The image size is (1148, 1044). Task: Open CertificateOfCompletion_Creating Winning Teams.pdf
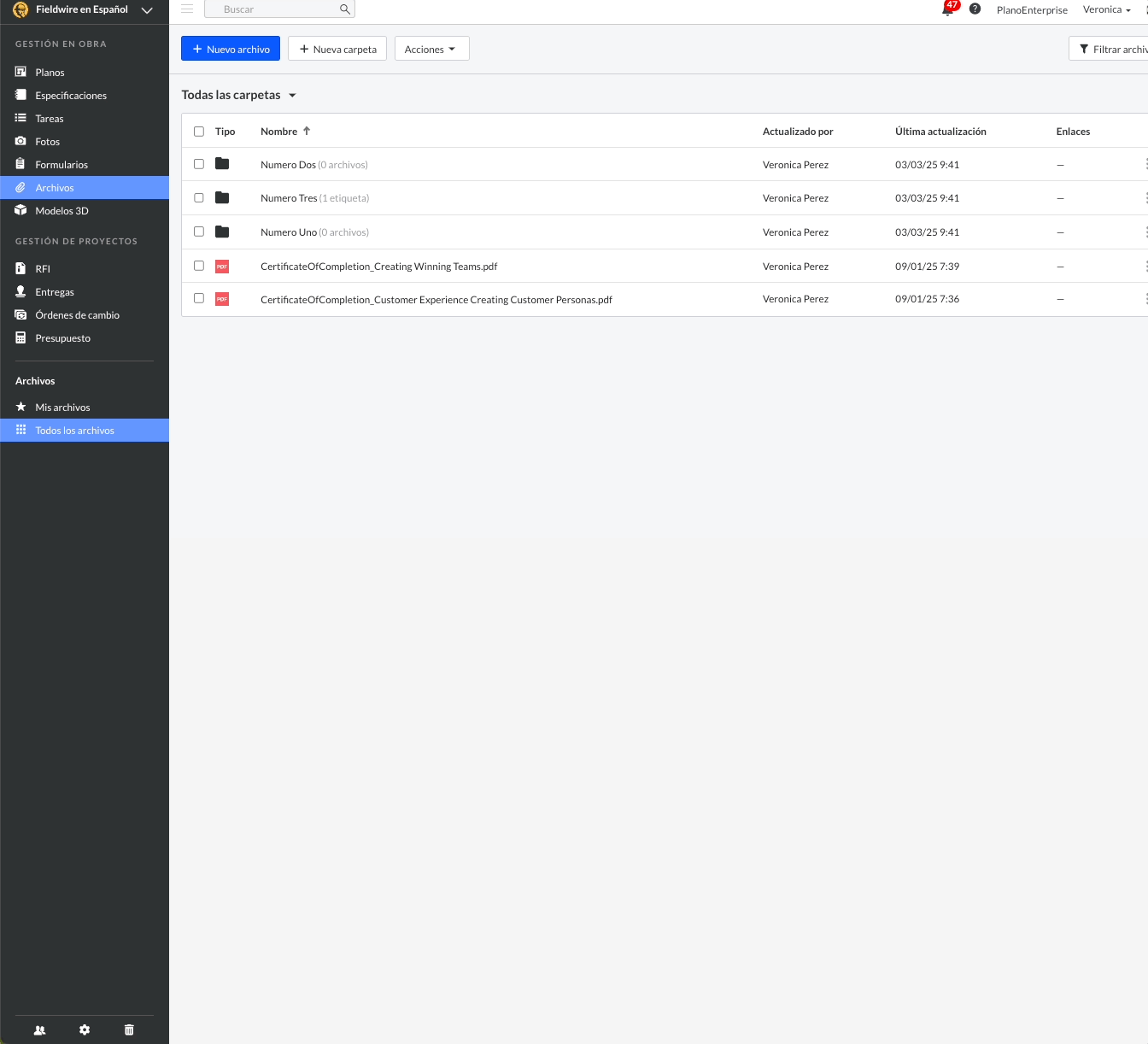tap(379, 267)
